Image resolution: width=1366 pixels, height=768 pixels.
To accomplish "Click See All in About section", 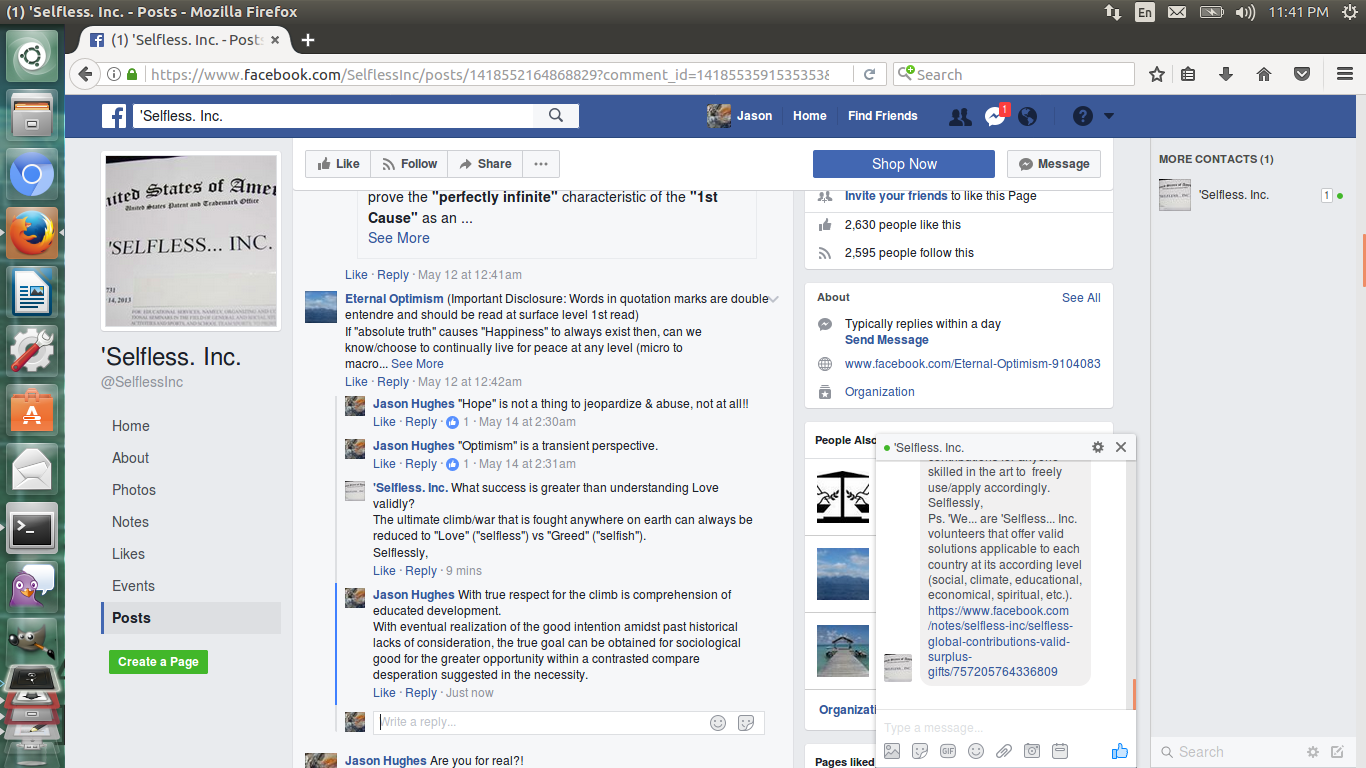I will 1081,298.
